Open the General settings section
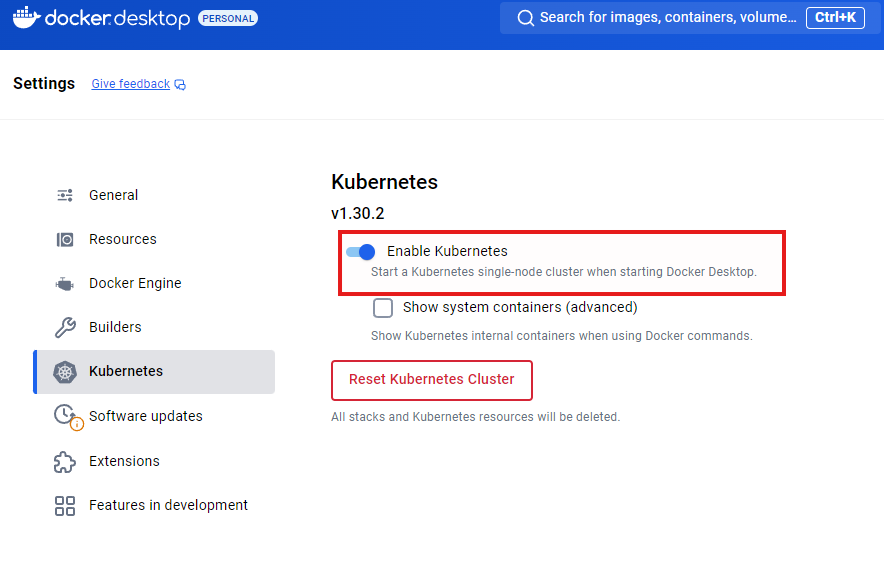The image size is (884, 572). pyautogui.click(x=154, y=195)
